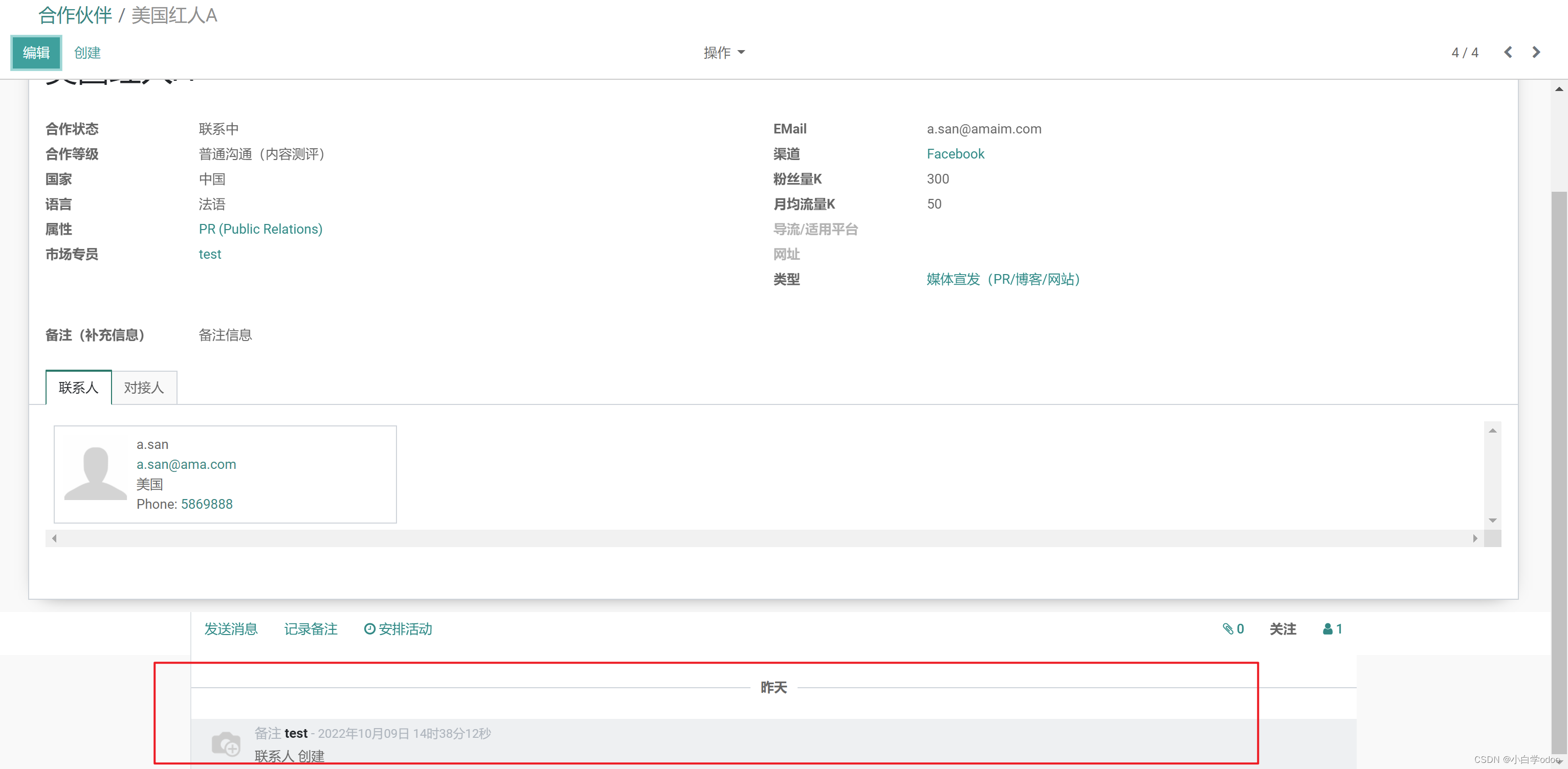The image size is (1568, 769).
Task: Click the avatar icon in the chatter note
Action: (x=226, y=743)
